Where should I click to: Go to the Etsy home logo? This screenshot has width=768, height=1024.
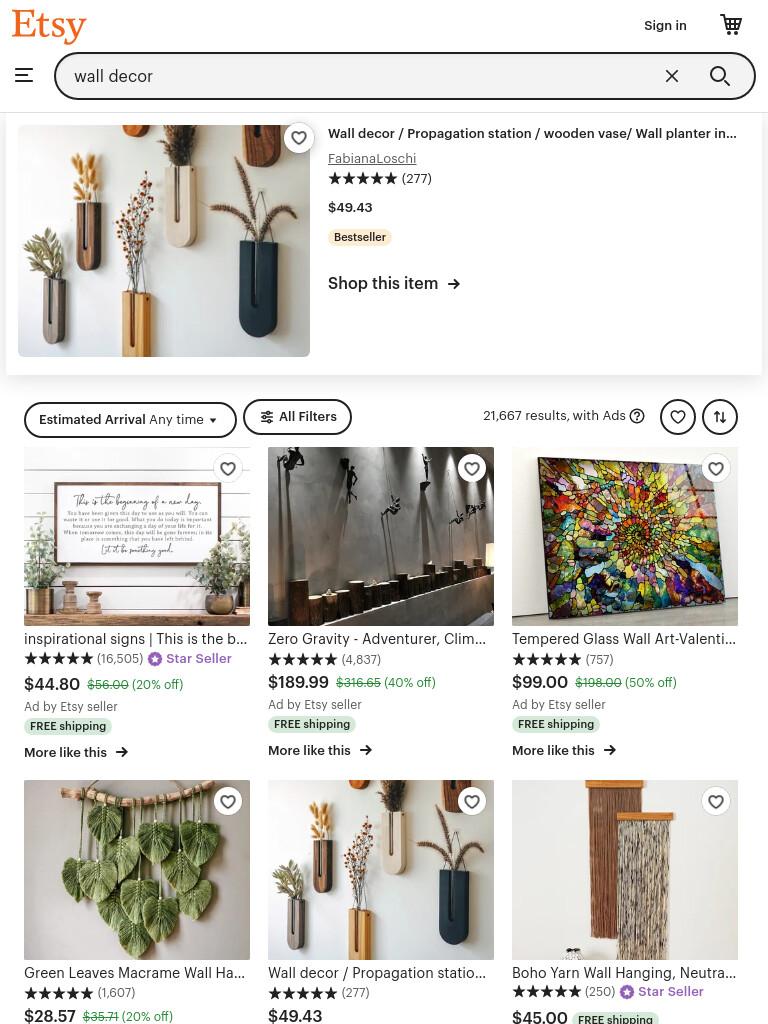(49, 26)
